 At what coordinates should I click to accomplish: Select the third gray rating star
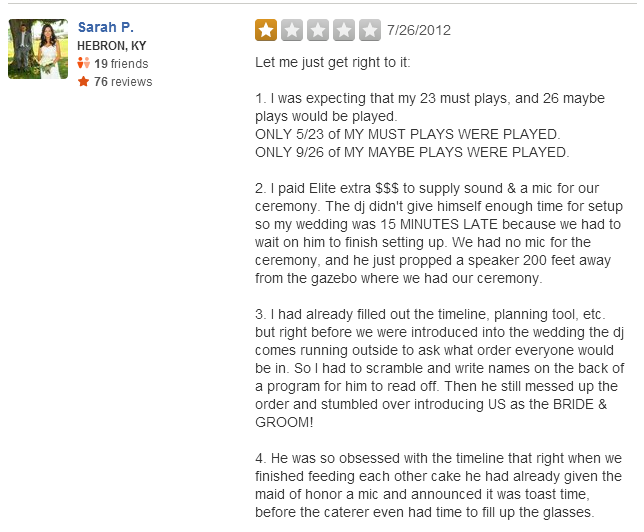(x=318, y=30)
